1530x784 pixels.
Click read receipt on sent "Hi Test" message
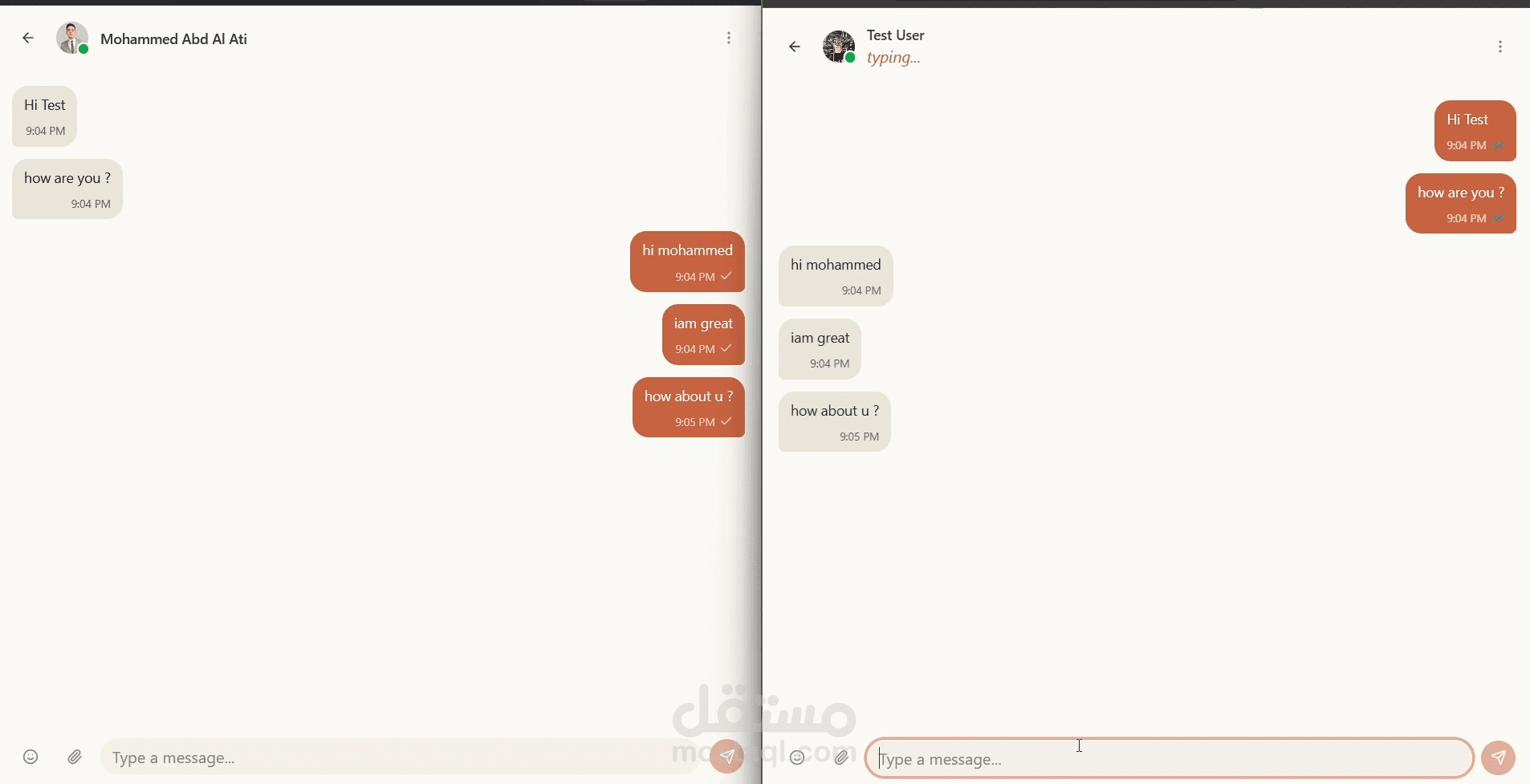coord(1499,145)
